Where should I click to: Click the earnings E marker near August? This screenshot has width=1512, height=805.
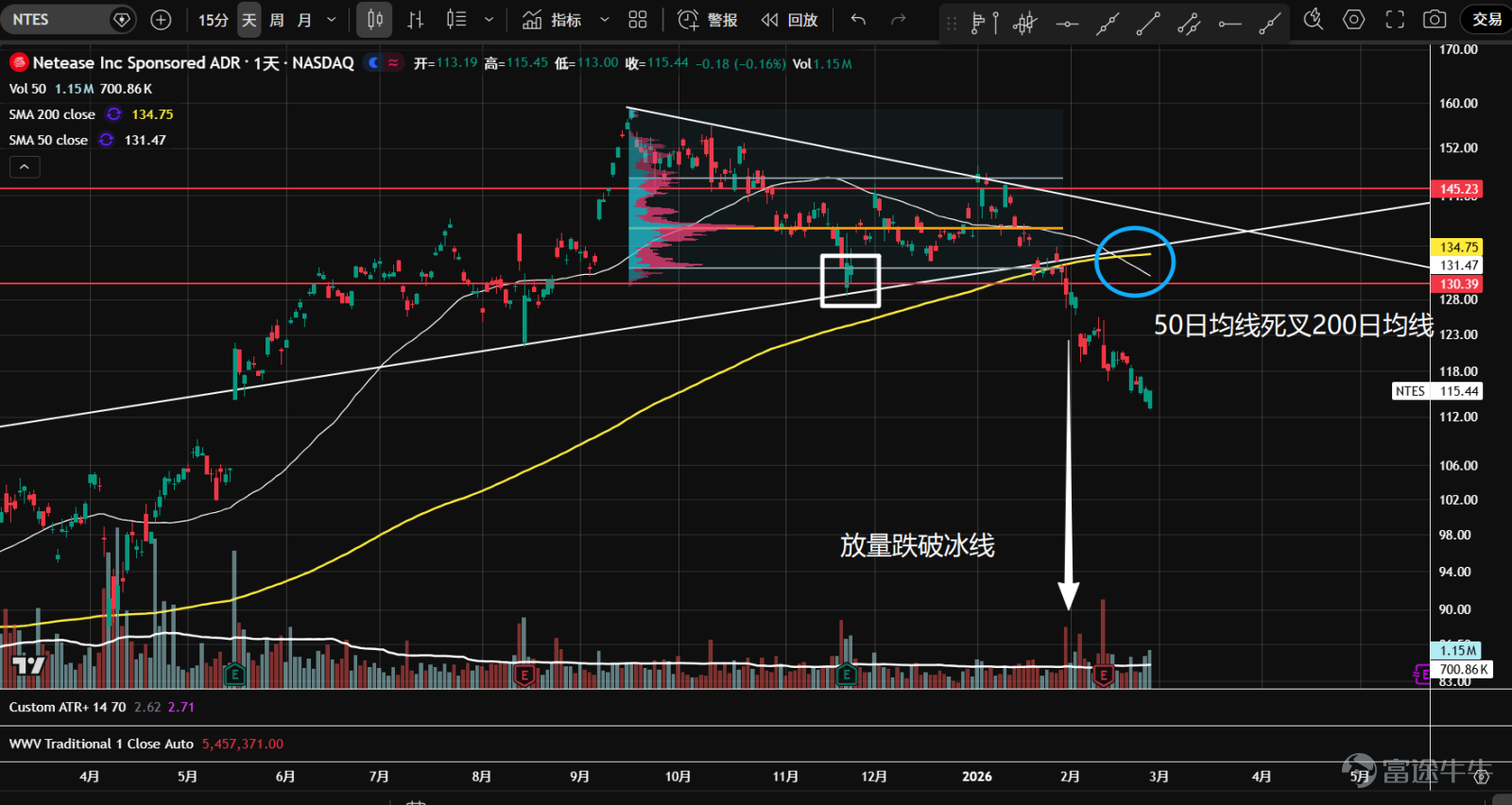tap(524, 675)
